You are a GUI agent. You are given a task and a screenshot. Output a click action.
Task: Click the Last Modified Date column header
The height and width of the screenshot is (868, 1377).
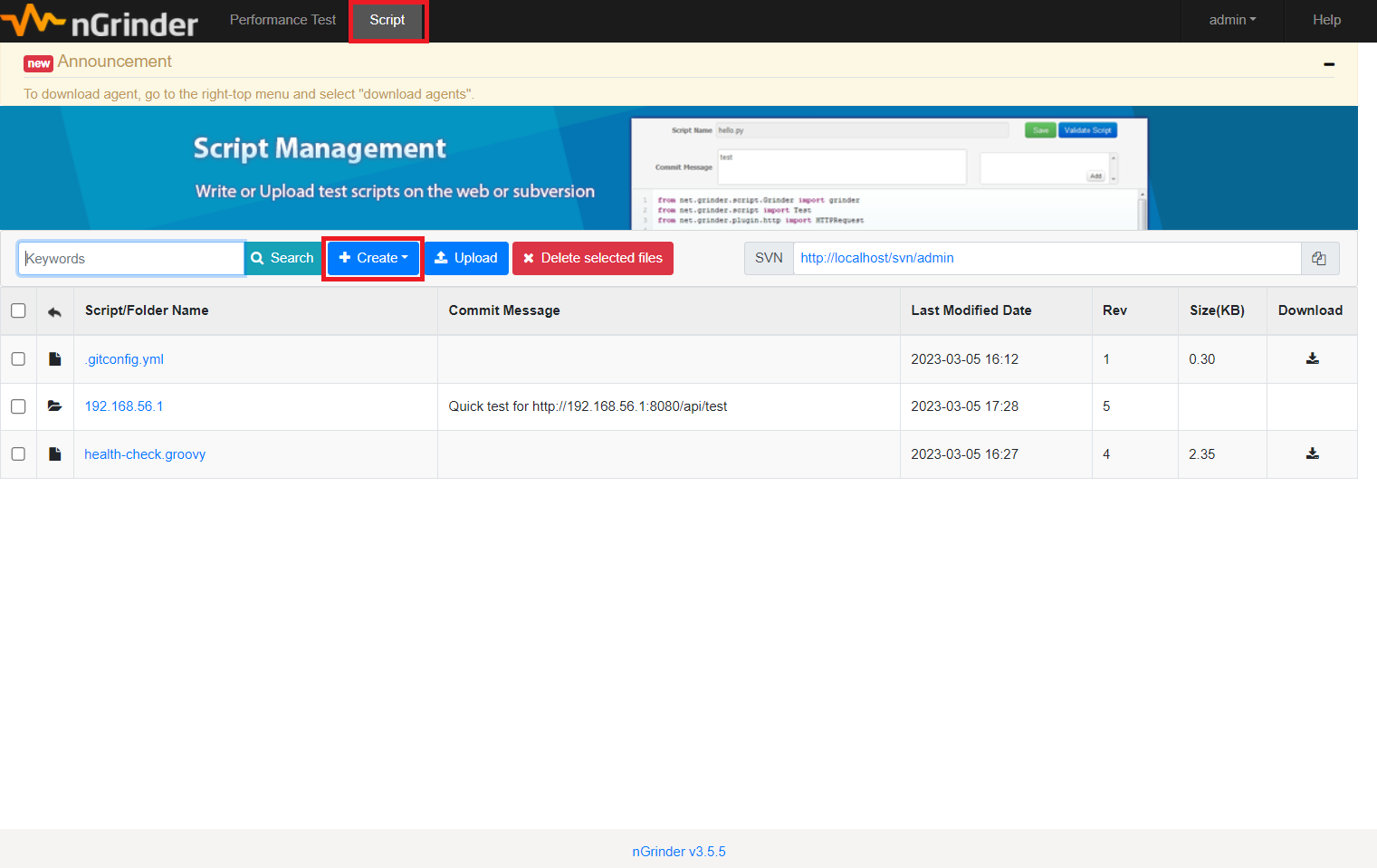point(971,310)
